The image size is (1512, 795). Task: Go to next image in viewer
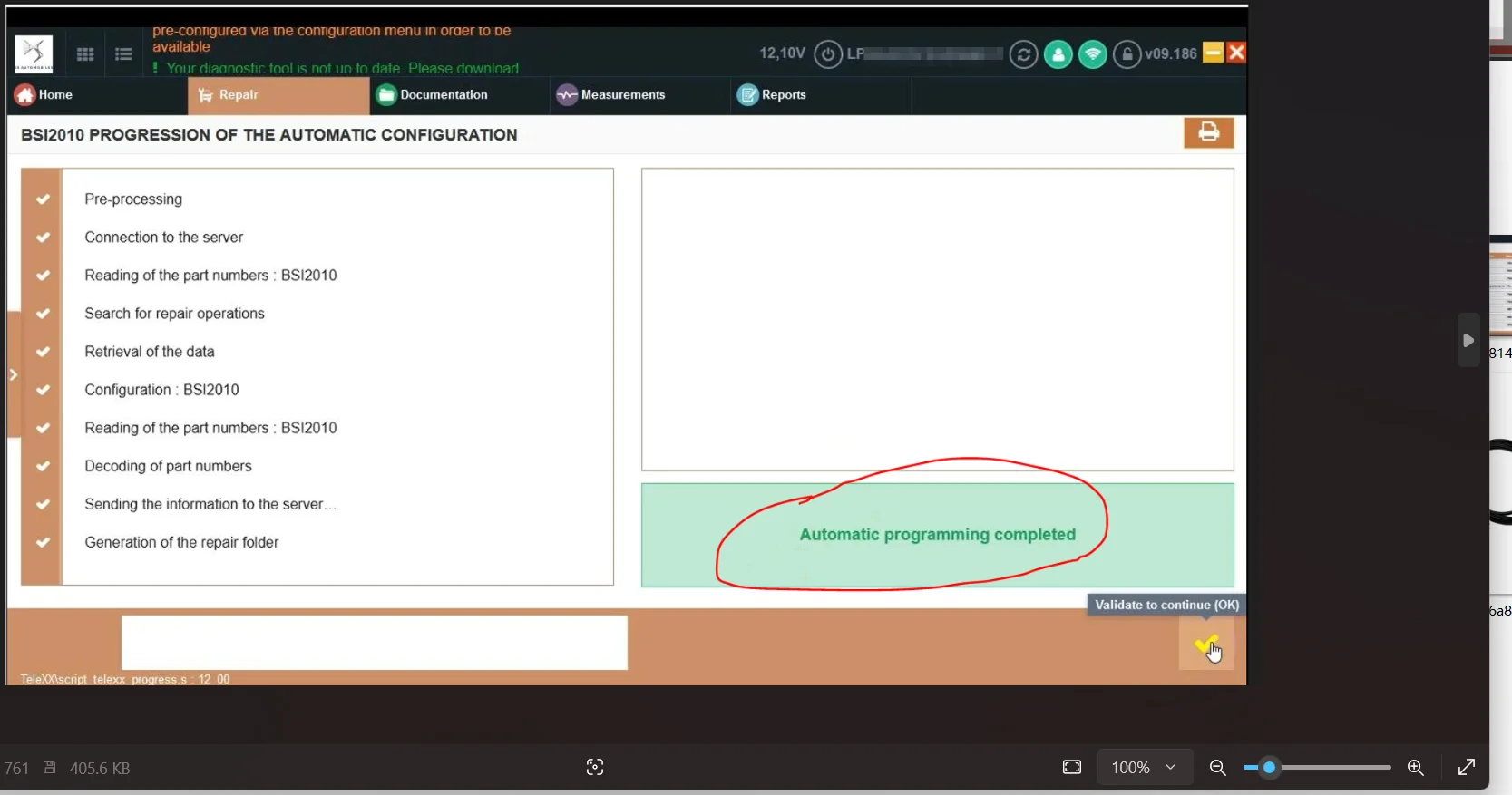[x=1468, y=340]
